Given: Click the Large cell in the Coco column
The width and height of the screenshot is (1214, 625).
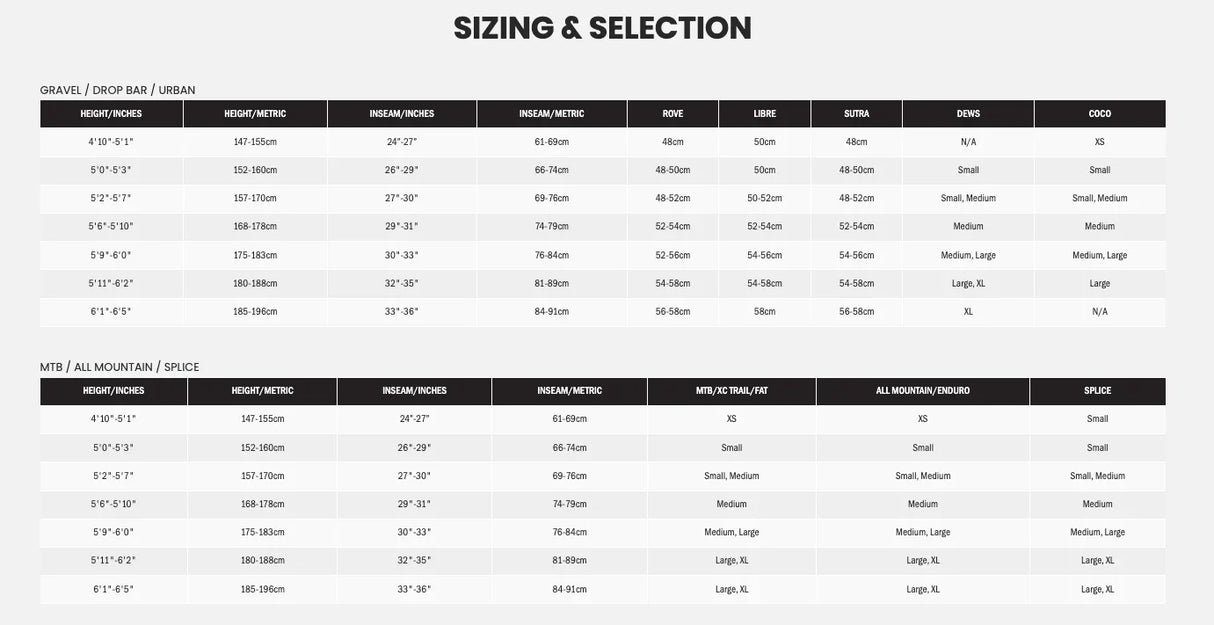Looking at the screenshot, I should (x=1099, y=284).
